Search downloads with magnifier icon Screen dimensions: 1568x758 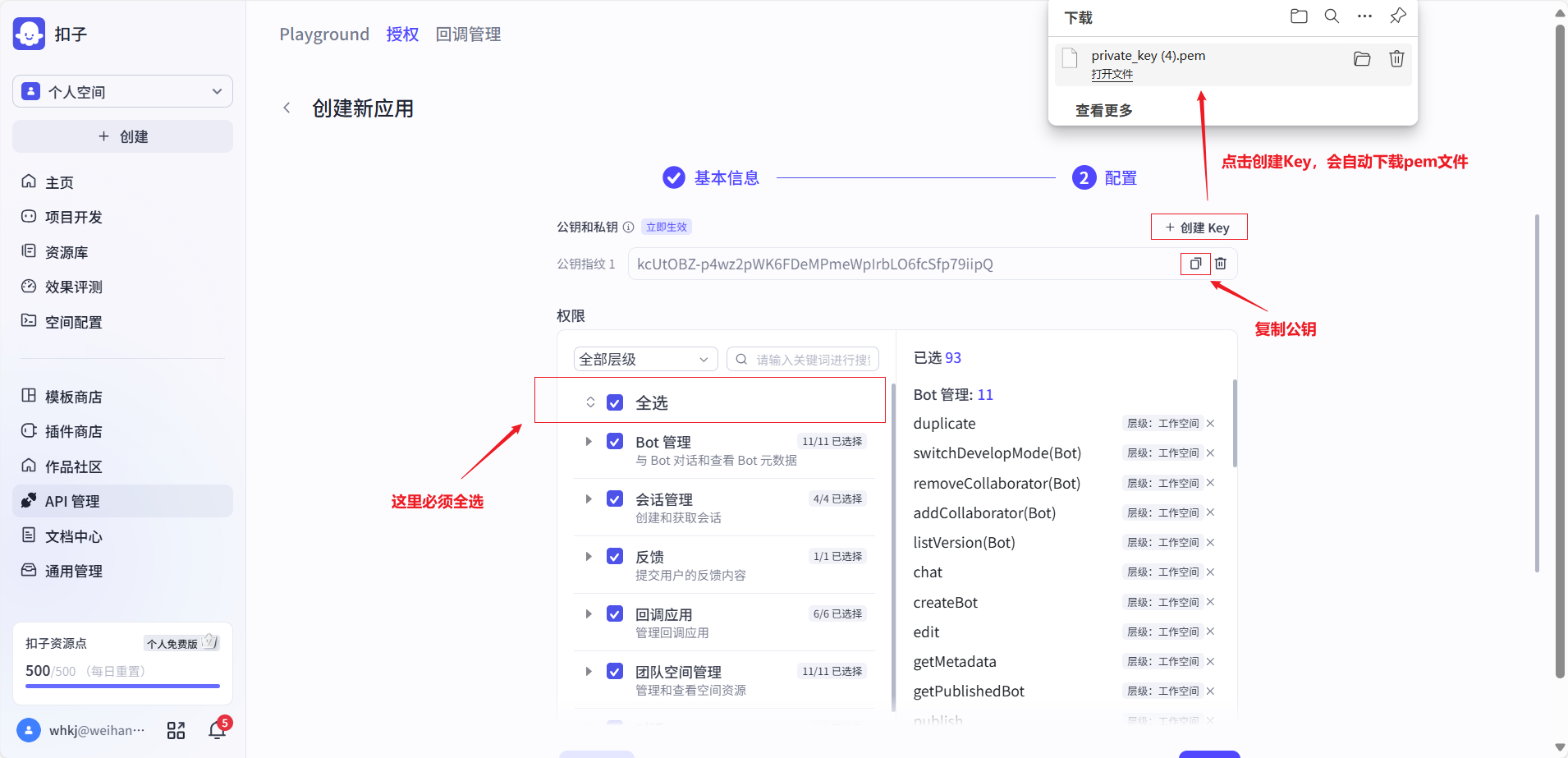pyautogui.click(x=1332, y=16)
